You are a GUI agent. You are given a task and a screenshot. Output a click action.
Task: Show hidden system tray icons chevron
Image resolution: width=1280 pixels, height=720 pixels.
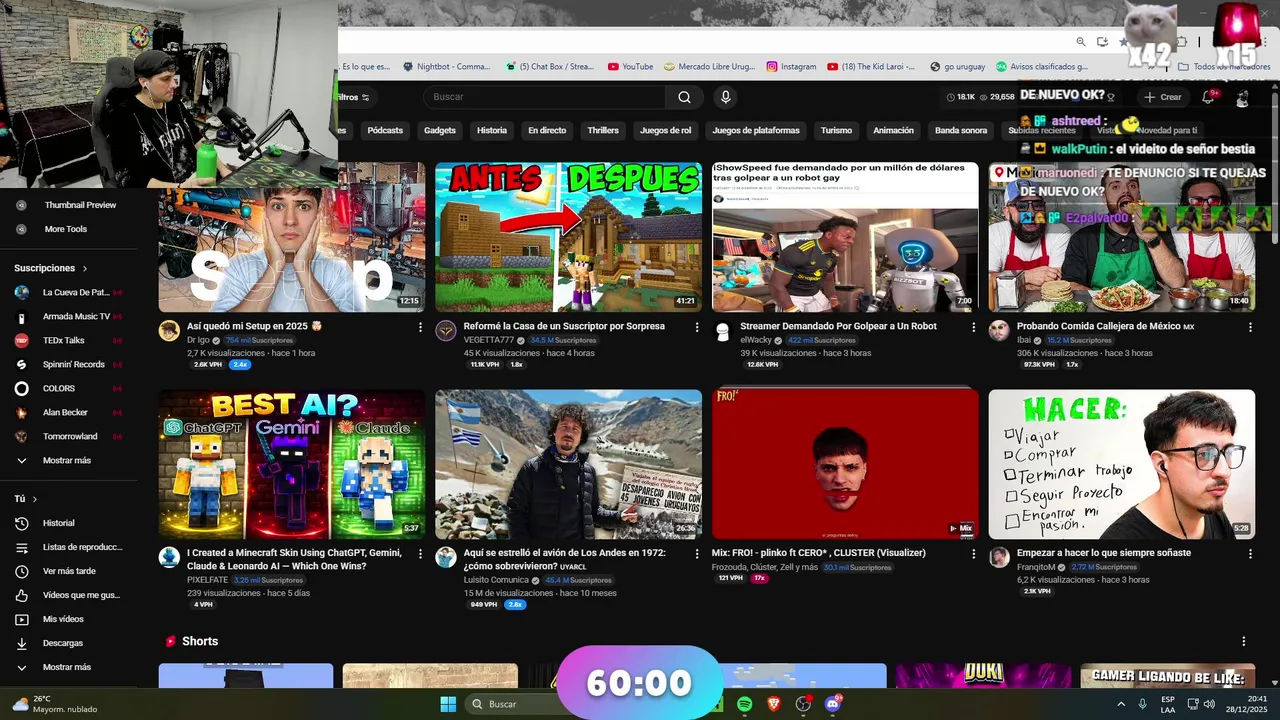1119,704
